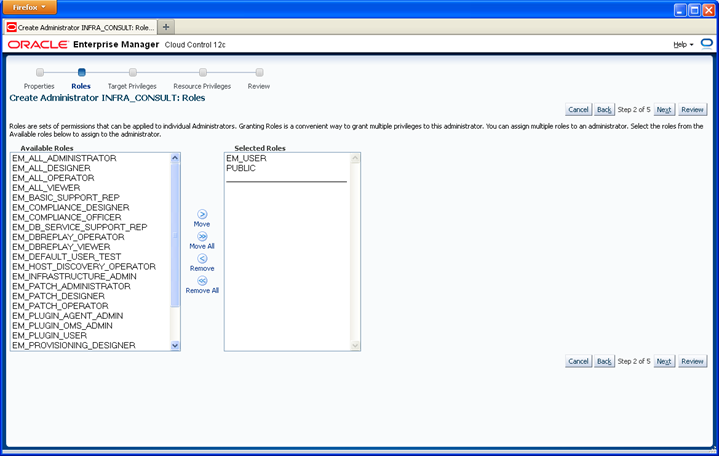Click the top Cancel button
The height and width of the screenshot is (456, 719).
578,110
